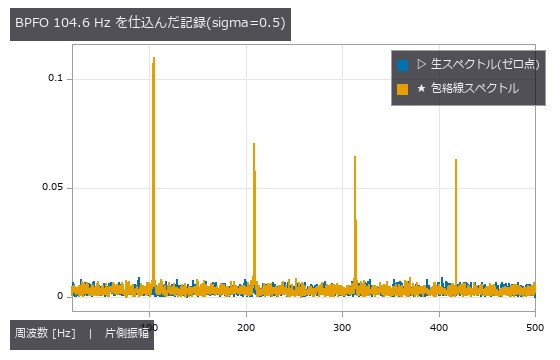Click the x-axis tick label 400

tap(439, 328)
